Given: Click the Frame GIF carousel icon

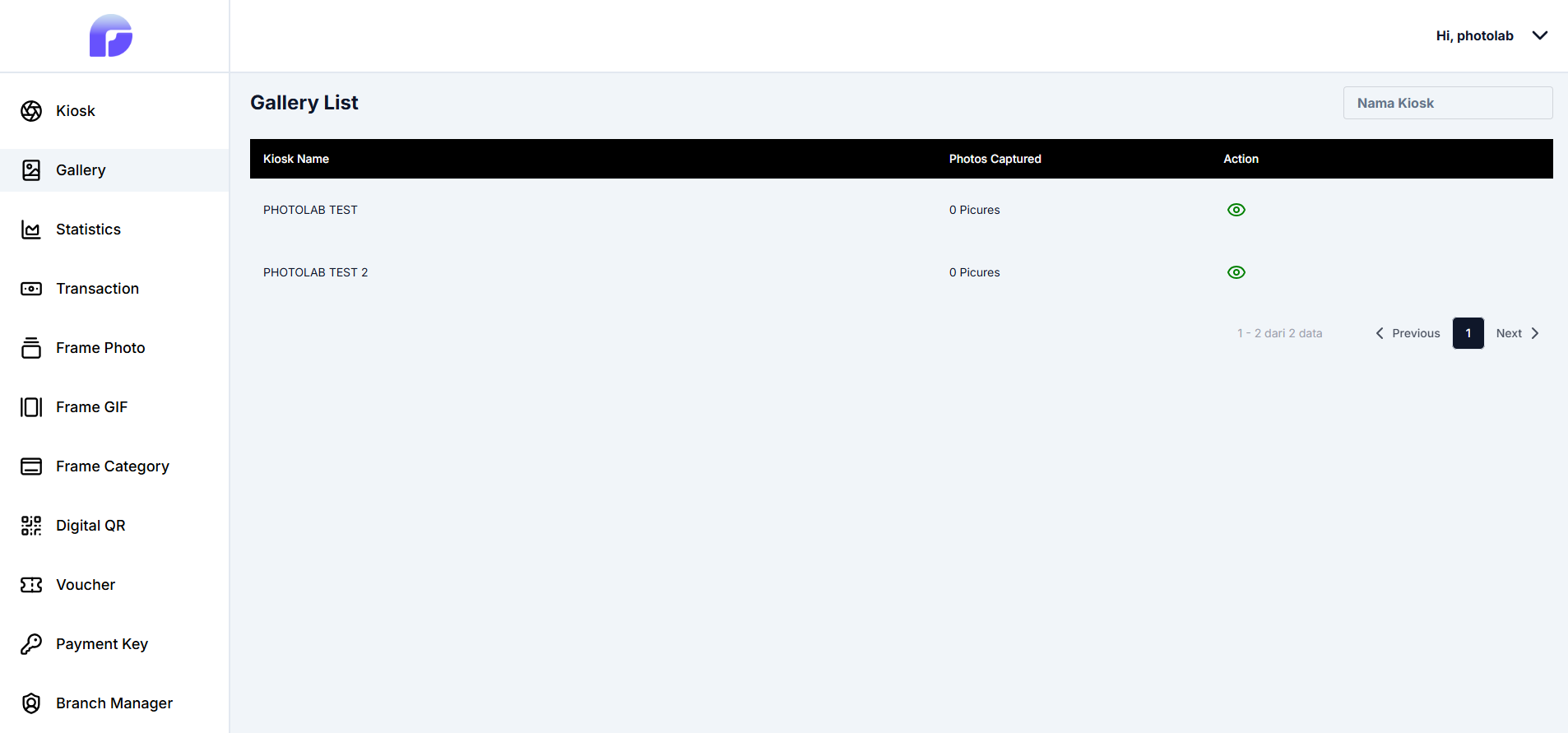Looking at the screenshot, I should 31,407.
